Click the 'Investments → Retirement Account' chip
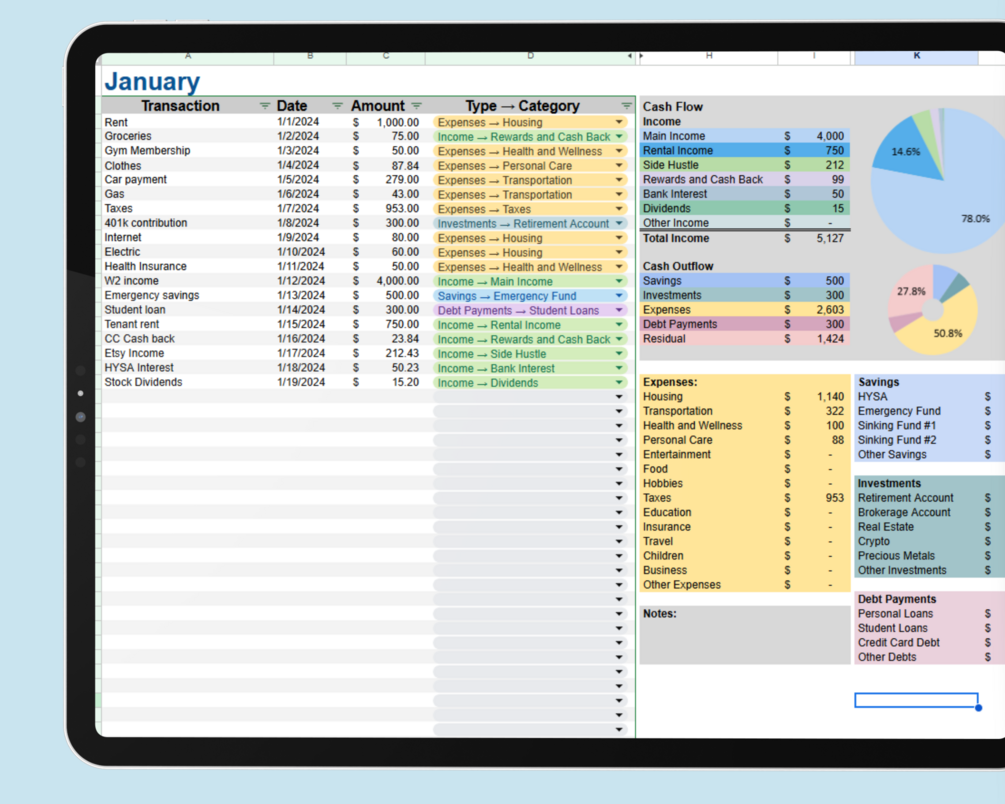The width and height of the screenshot is (1005, 804). (530, 223)
